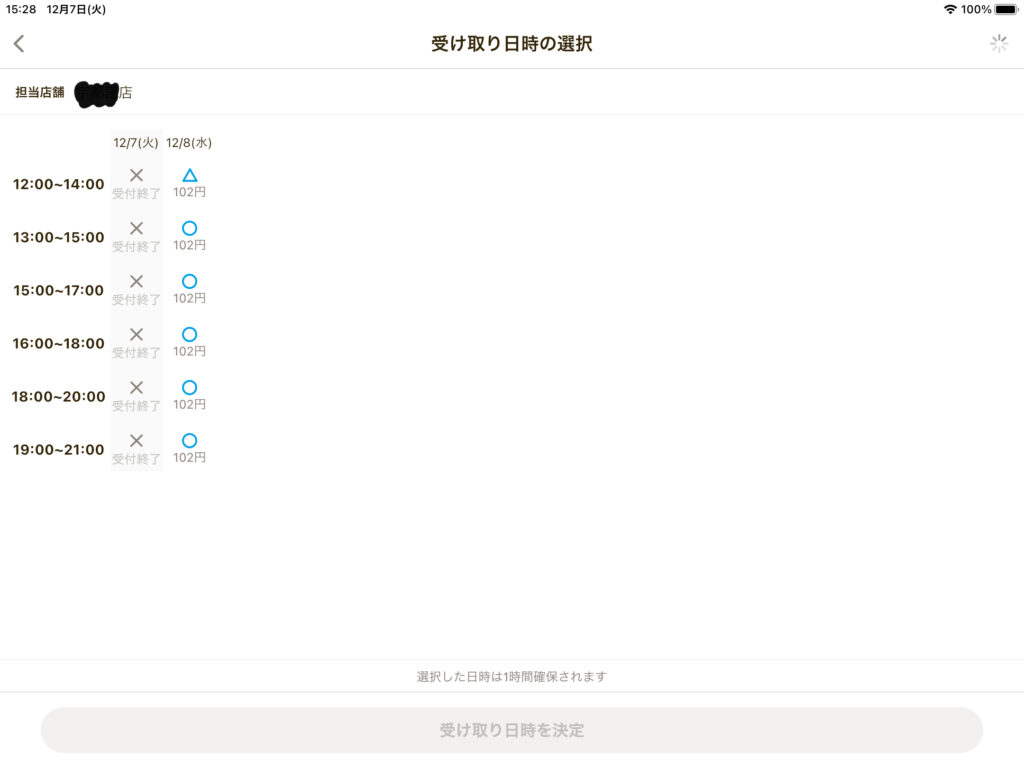The width and height of the screenshot is (1024, 768).
Task: Tap the 担当店舗 store label
Action: (x=40, y=92)
